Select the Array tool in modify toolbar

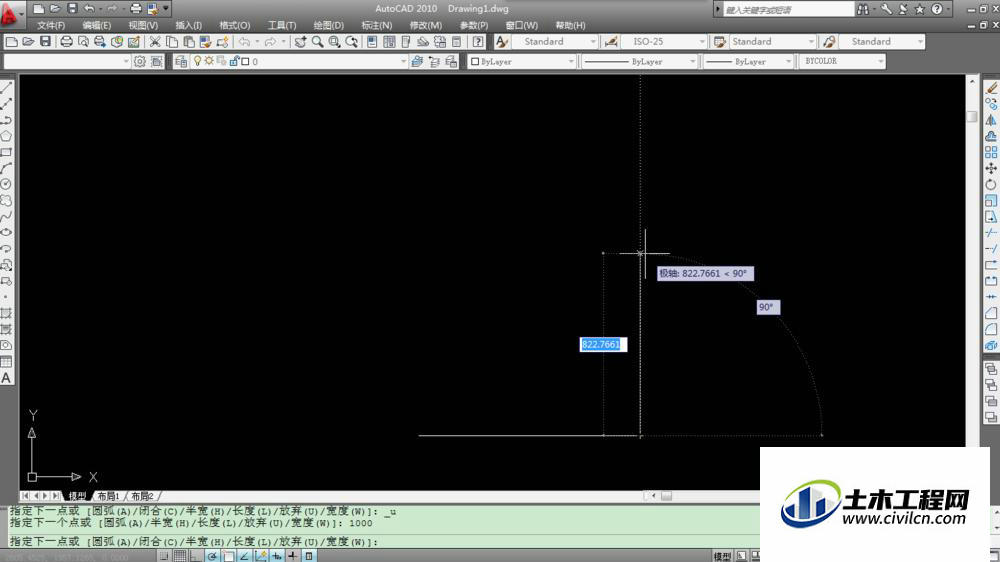click(991, 152)
